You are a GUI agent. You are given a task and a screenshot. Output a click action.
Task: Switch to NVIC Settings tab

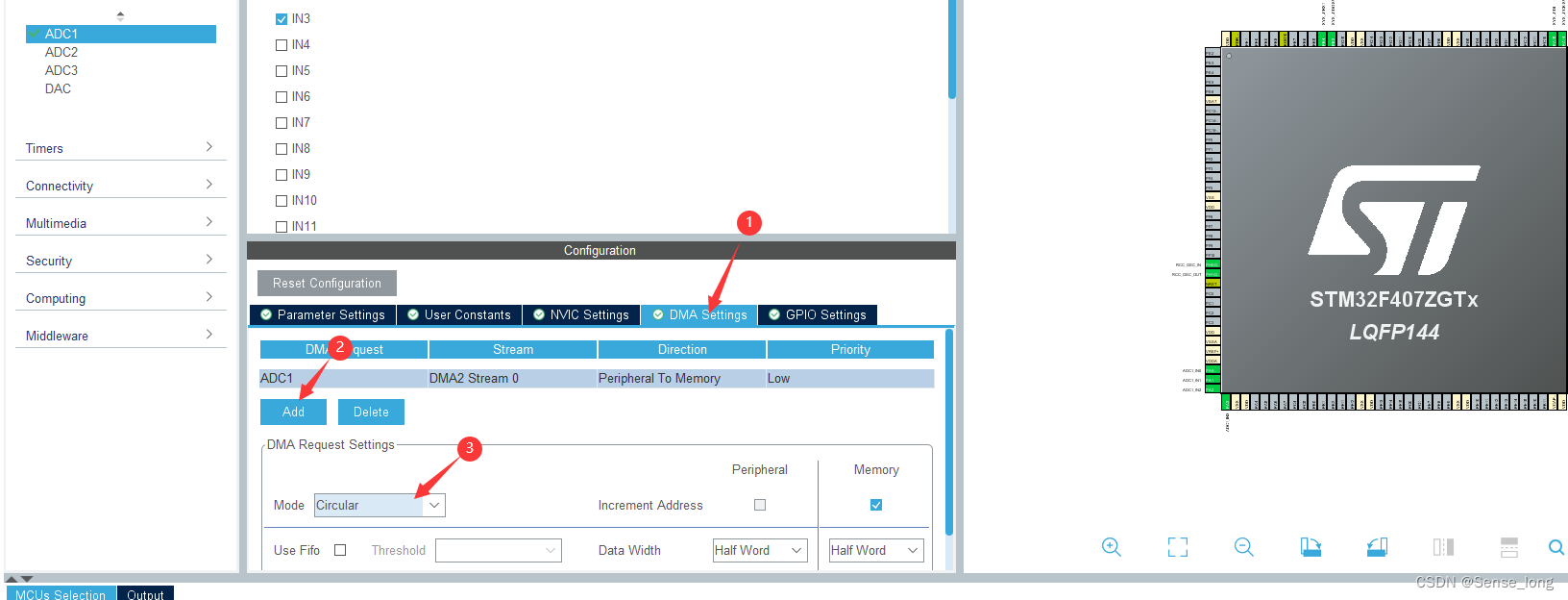(581, 314)
